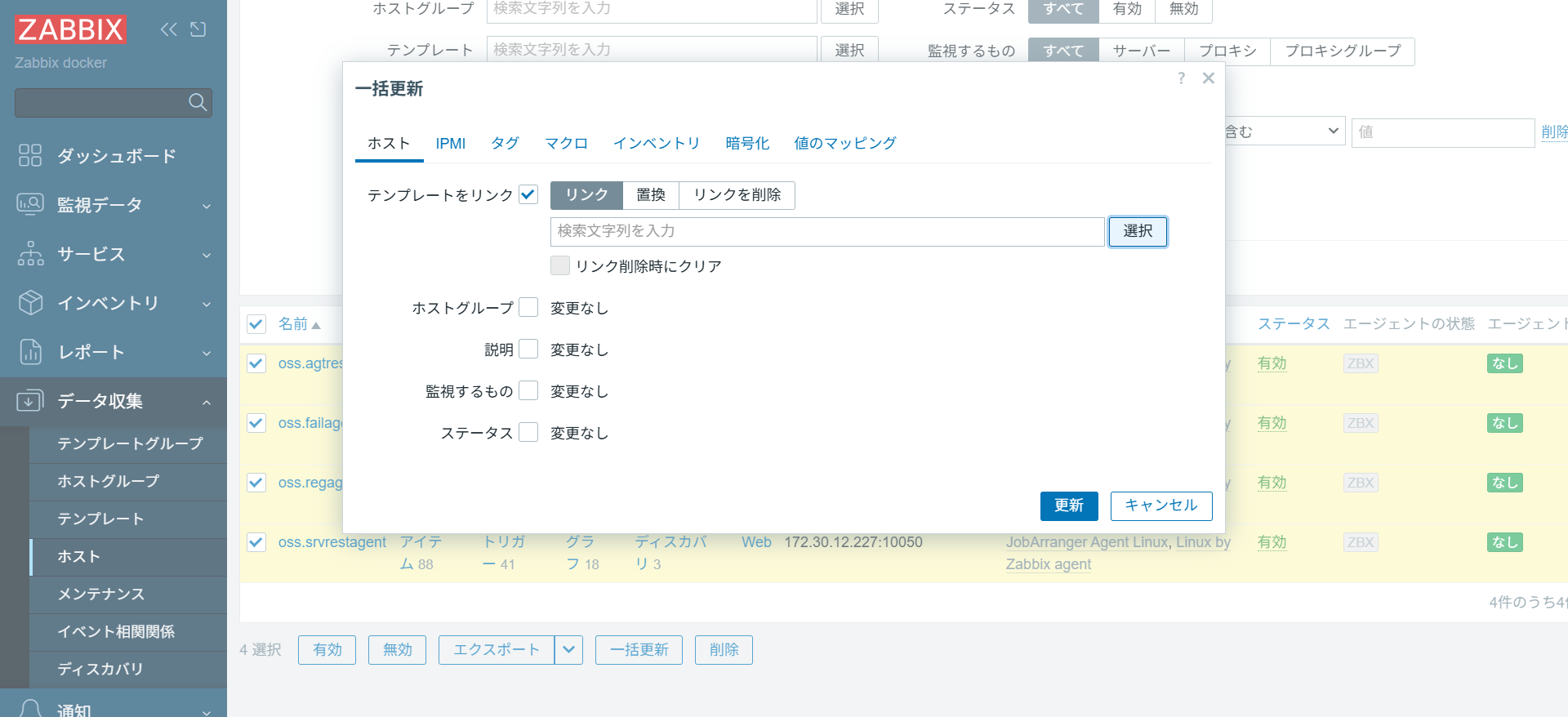
Task: Click キャンセル button
Action: point(1161,506)
